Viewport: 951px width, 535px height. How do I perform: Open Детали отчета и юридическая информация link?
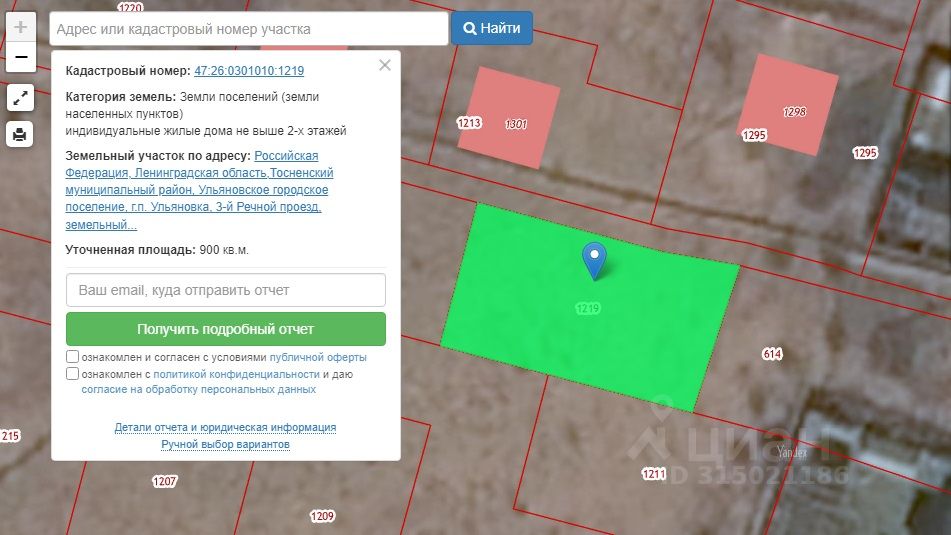pyautogui.click(x=225, y=428)
